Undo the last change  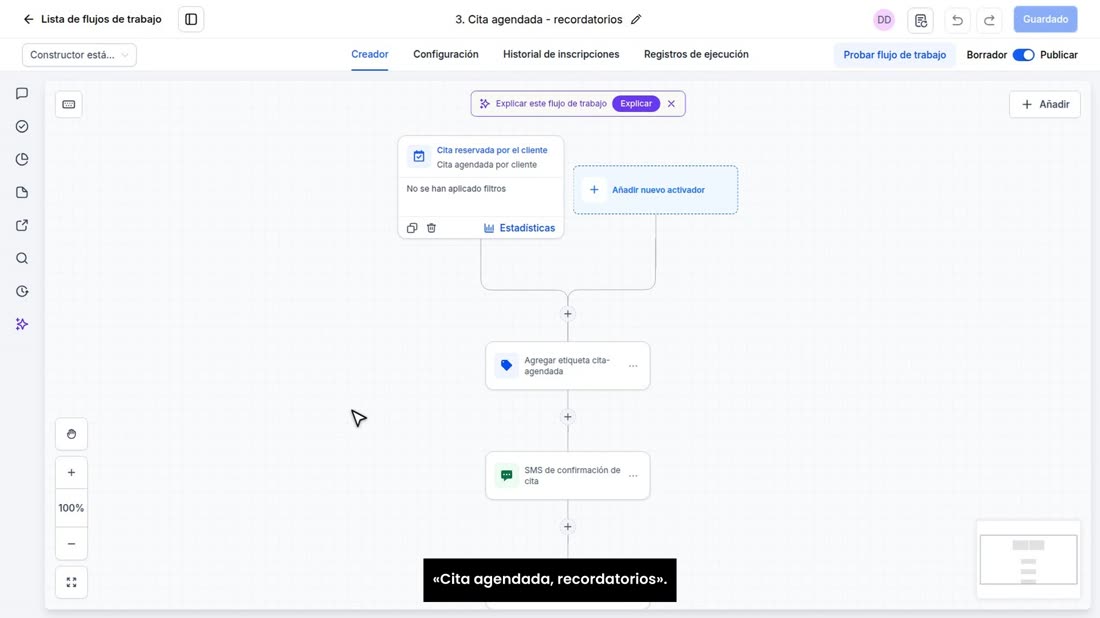coord(957,20)
